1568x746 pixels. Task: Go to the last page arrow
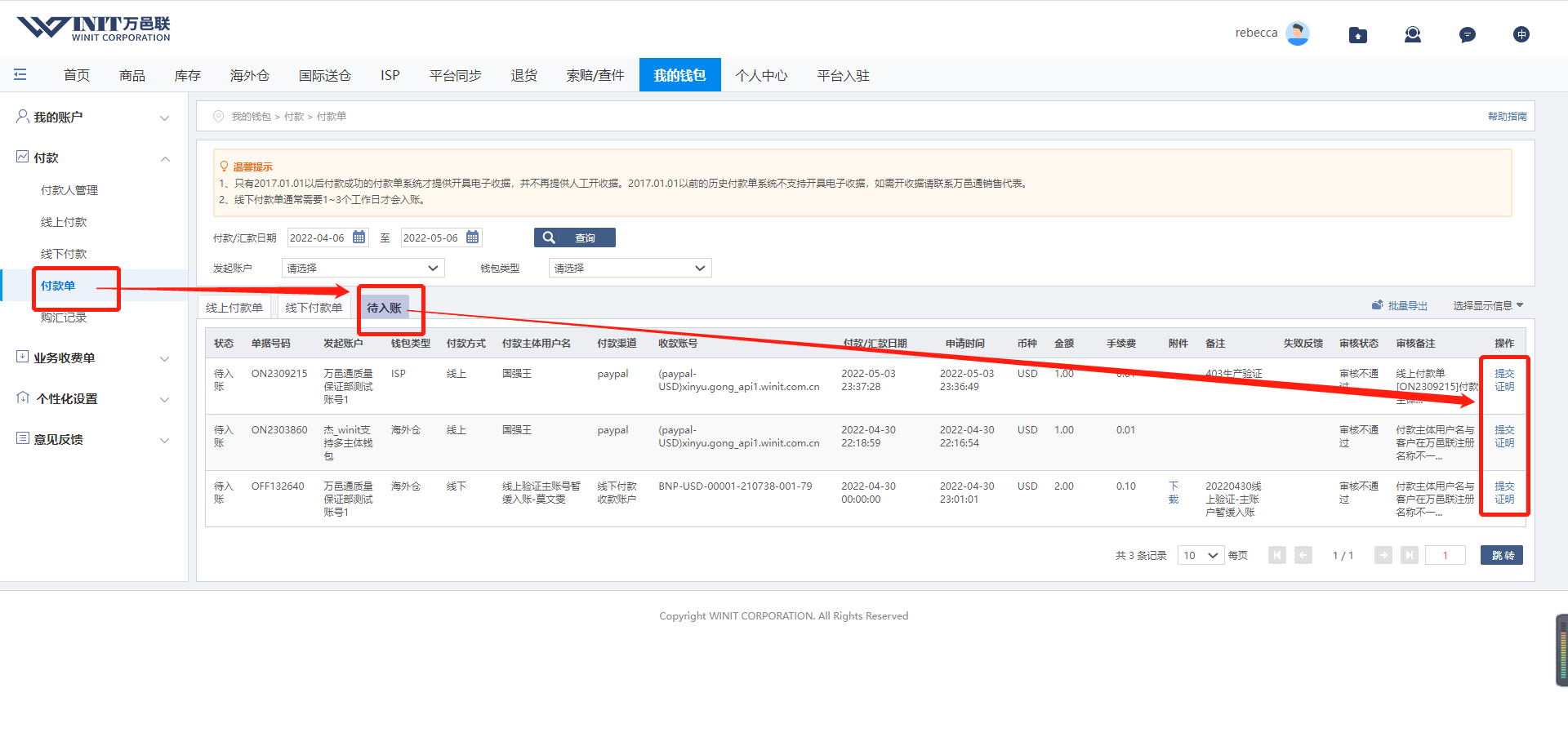(x=1410, y=555)
